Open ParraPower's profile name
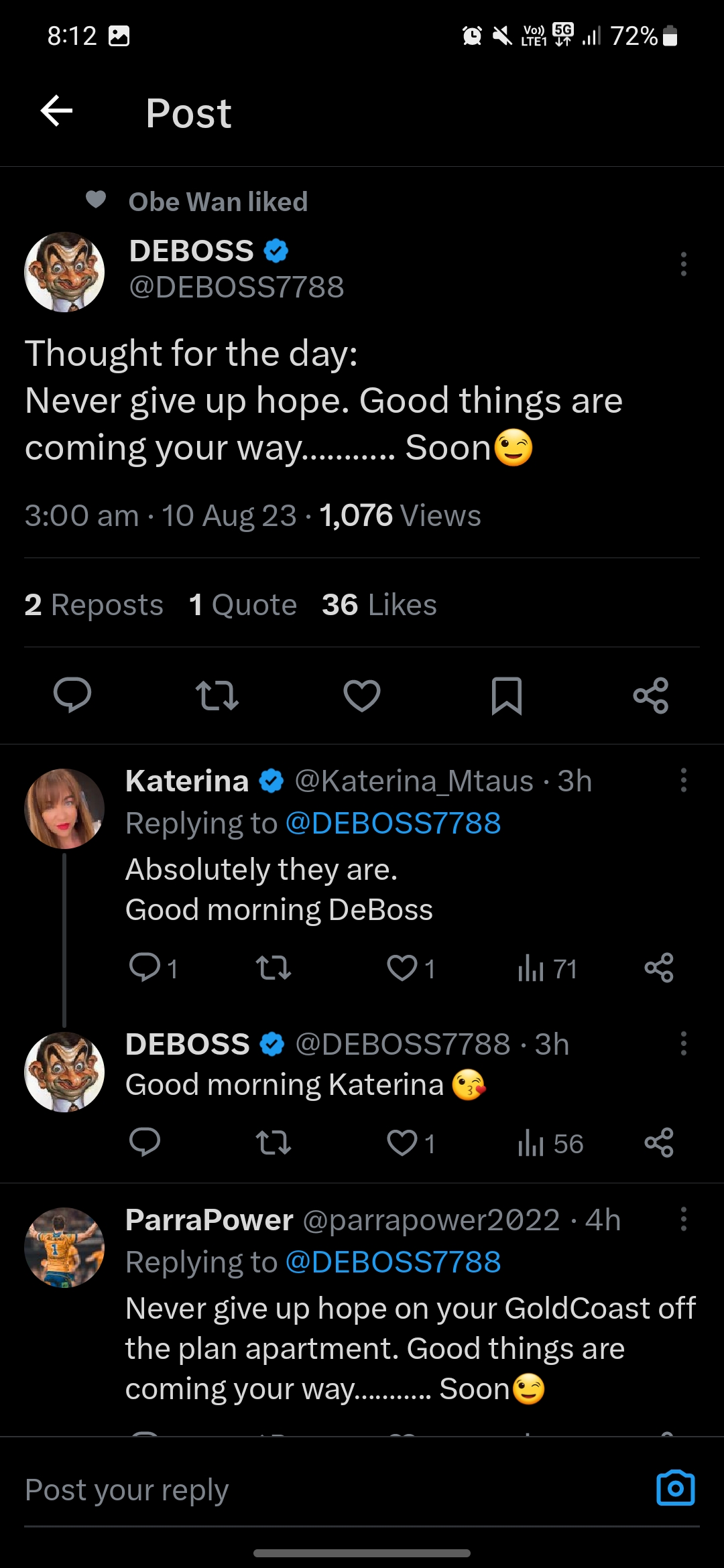724x1568 pixels. tap(209, 1220)
